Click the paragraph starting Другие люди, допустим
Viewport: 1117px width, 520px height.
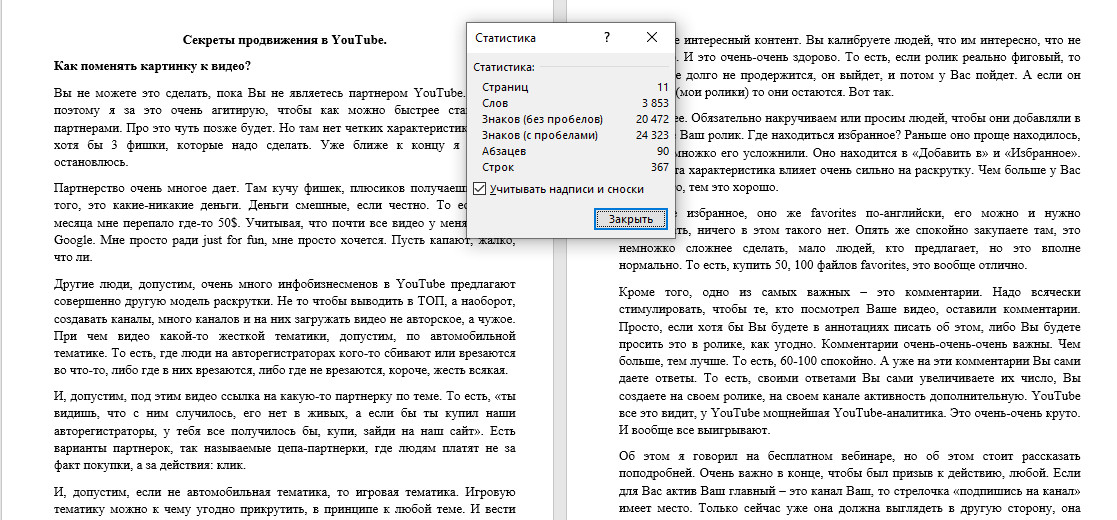285,327
